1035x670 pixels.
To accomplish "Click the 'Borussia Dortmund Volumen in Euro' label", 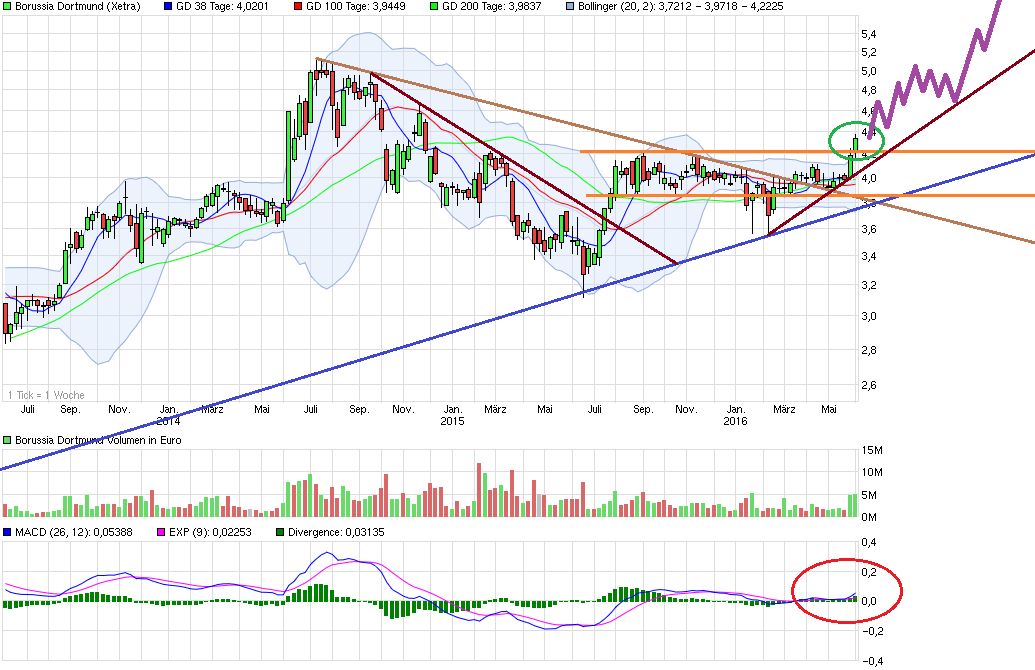I will coord(98,440).
